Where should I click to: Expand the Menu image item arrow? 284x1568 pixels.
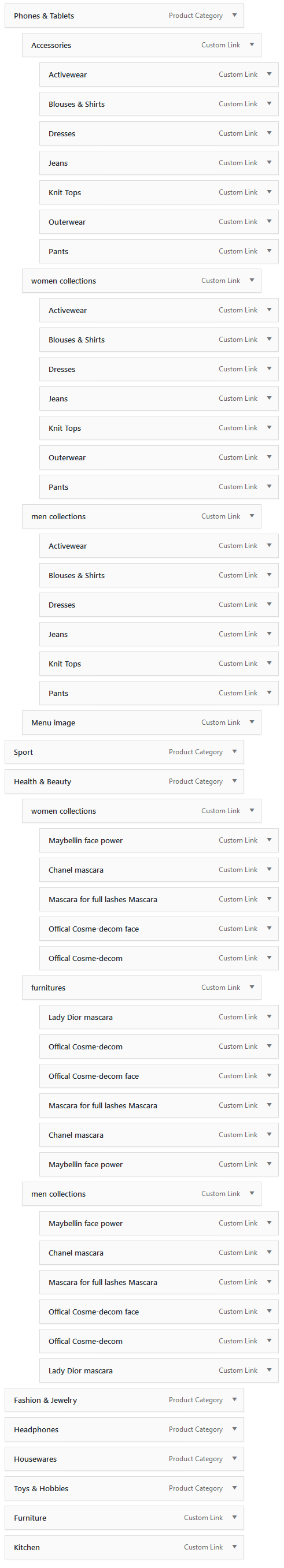(x=252, y=722)
